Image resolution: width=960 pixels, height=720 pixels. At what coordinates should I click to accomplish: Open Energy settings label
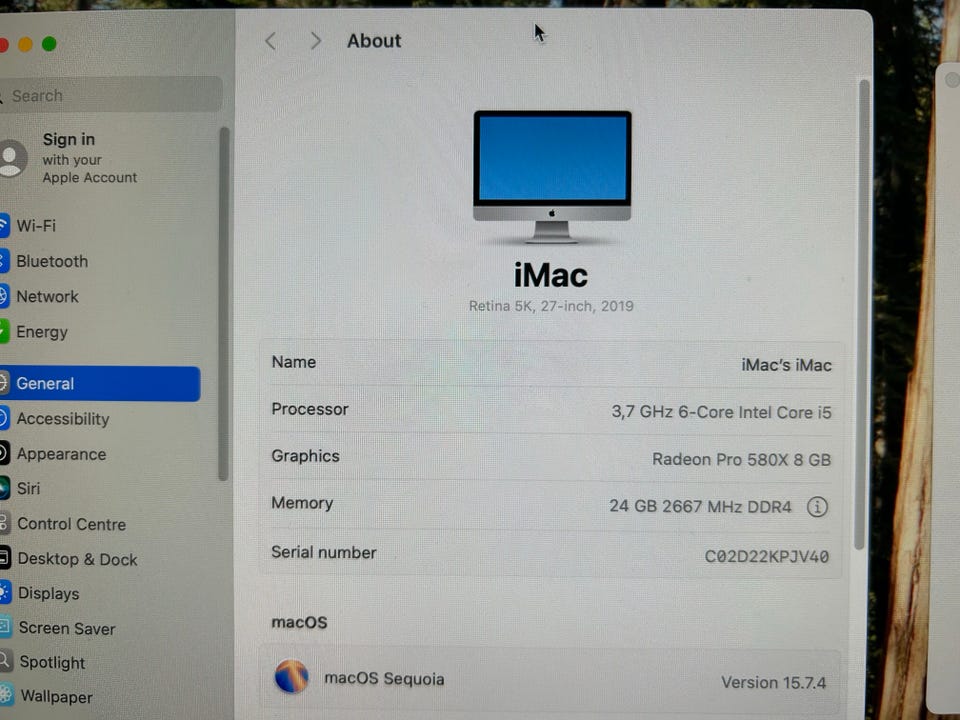click(42, 332)
